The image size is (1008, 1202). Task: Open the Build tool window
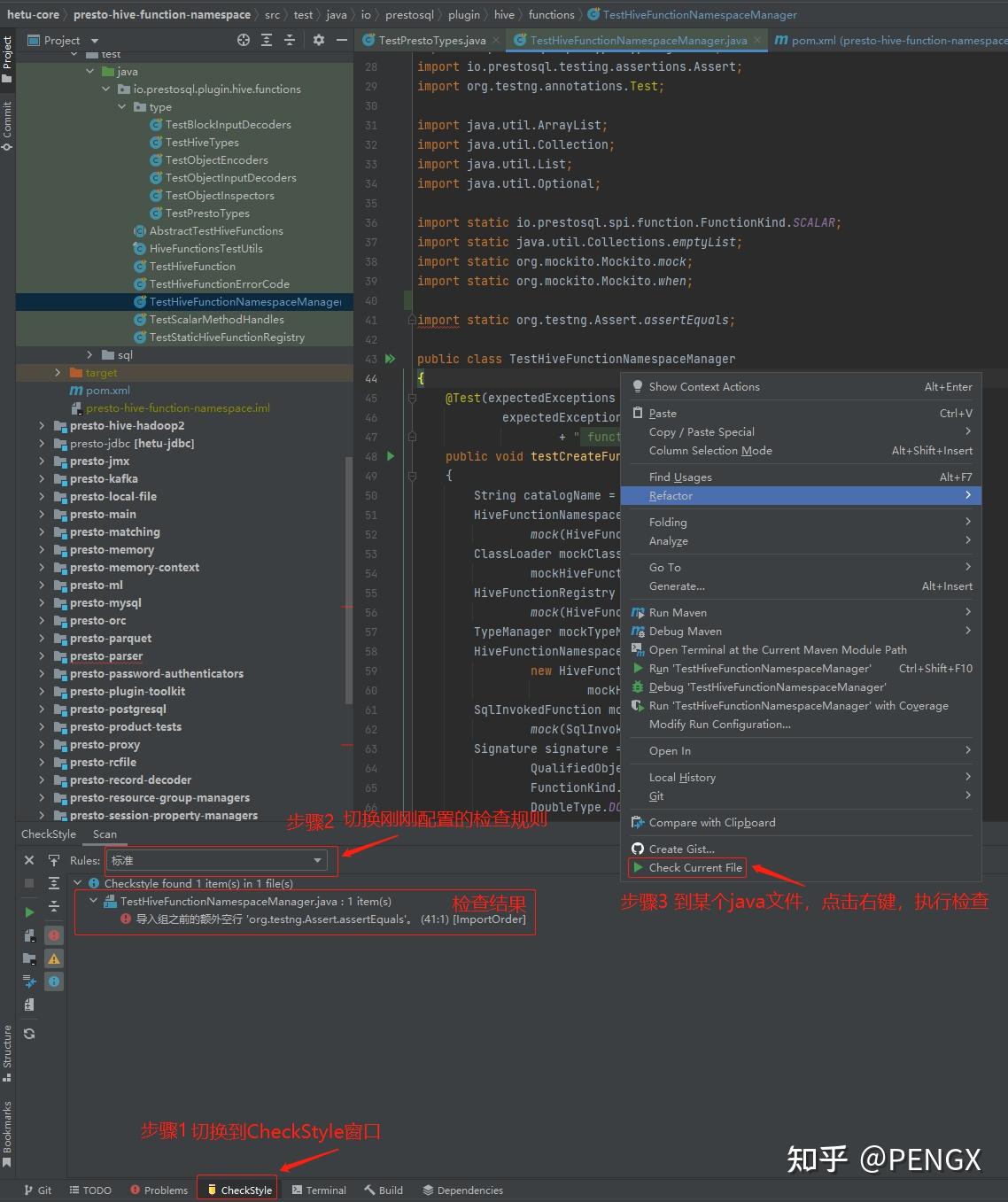pyautogui.click(x=384, y=1190)
